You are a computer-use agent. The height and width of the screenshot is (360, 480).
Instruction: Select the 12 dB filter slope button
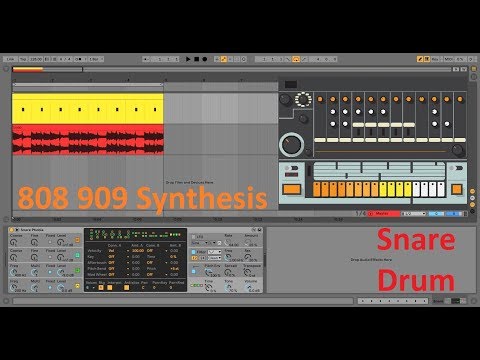tap(195, 258)
